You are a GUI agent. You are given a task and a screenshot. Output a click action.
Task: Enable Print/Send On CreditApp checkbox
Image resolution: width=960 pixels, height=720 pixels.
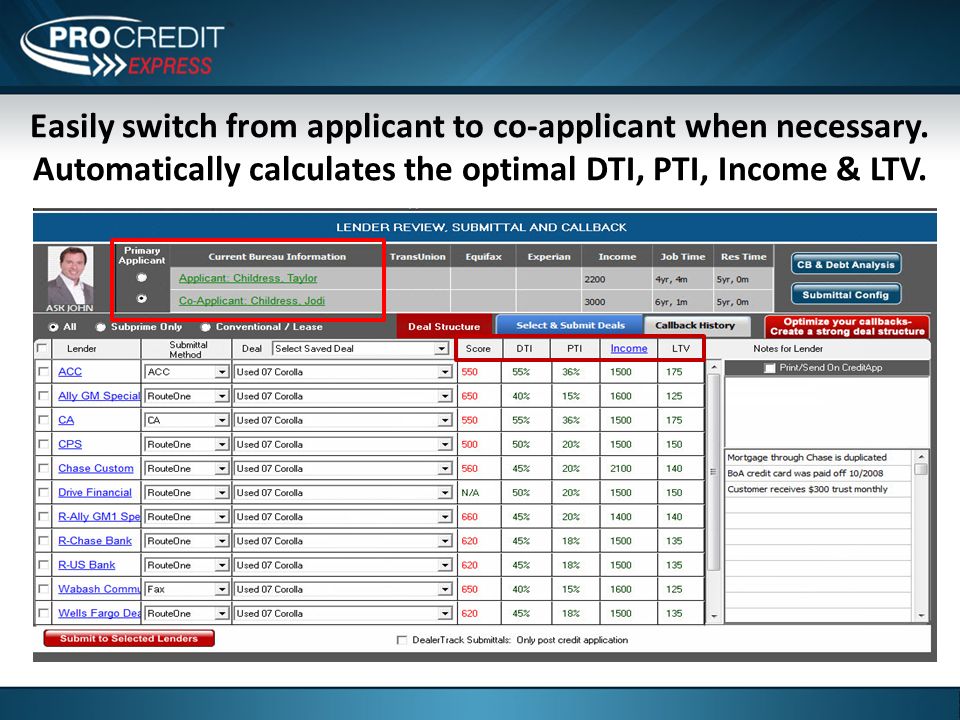coord(770,368)
